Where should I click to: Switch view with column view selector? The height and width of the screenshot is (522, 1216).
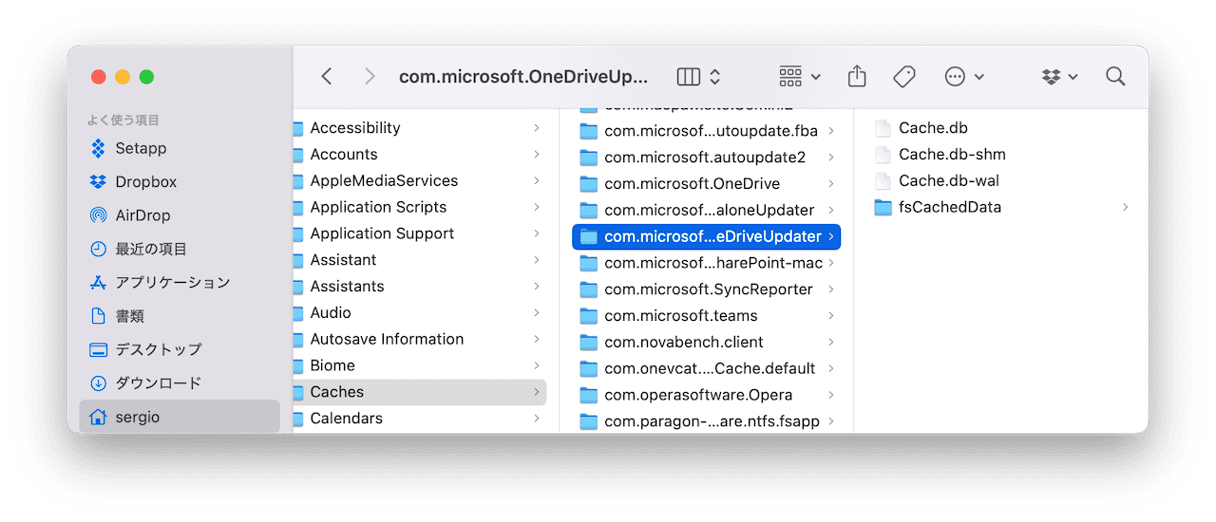(x=698, y=76)
